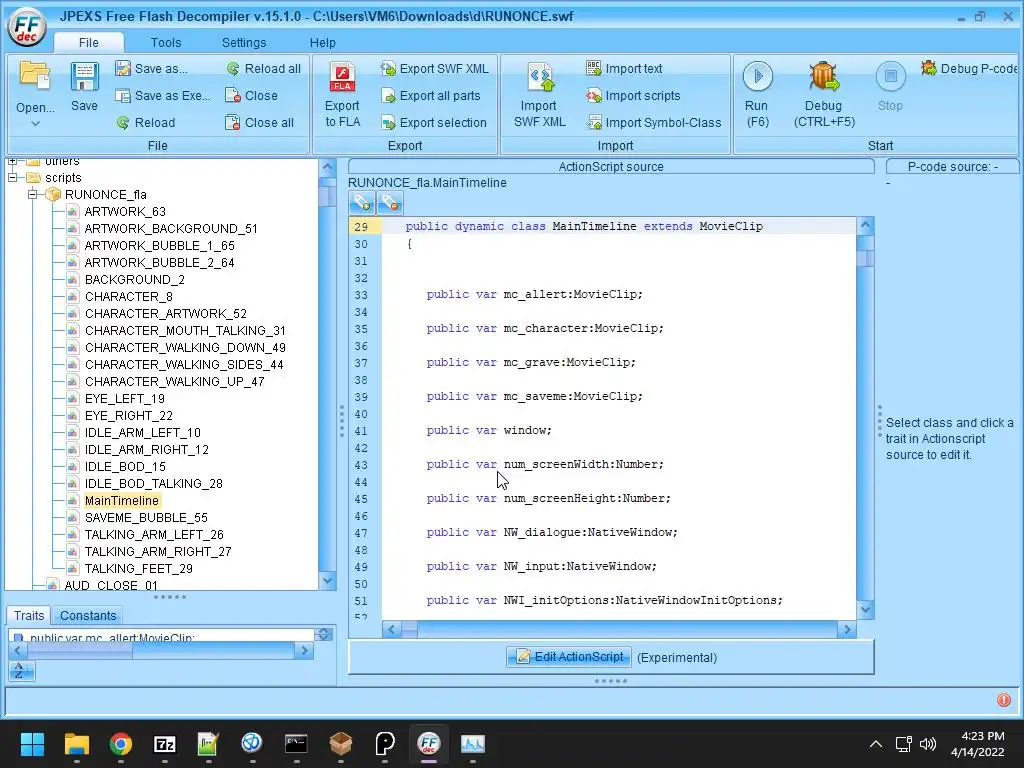Start Debug (CTRL+F5)

(x=824, y=95)
